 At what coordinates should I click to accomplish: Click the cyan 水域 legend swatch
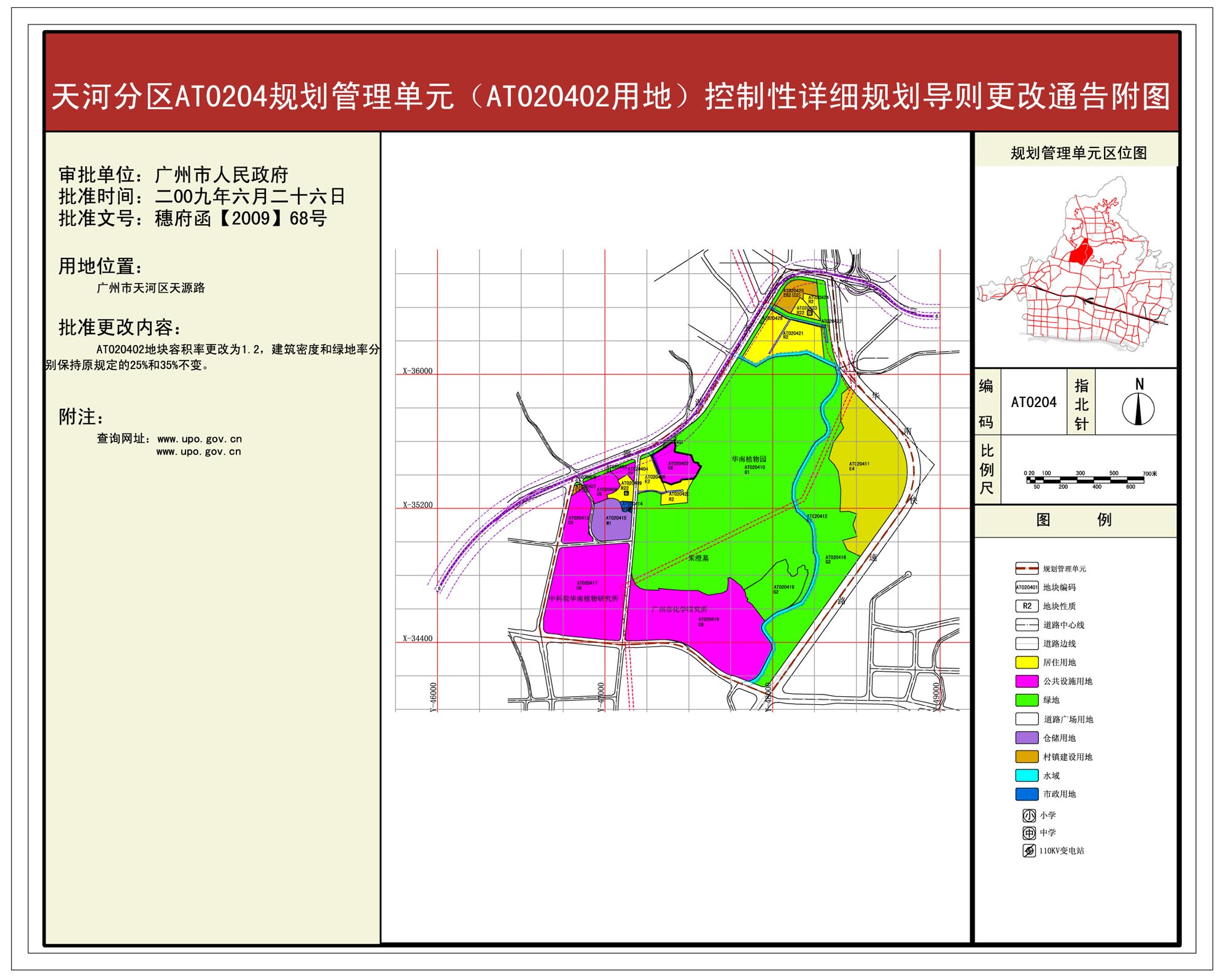[1027, 776]
